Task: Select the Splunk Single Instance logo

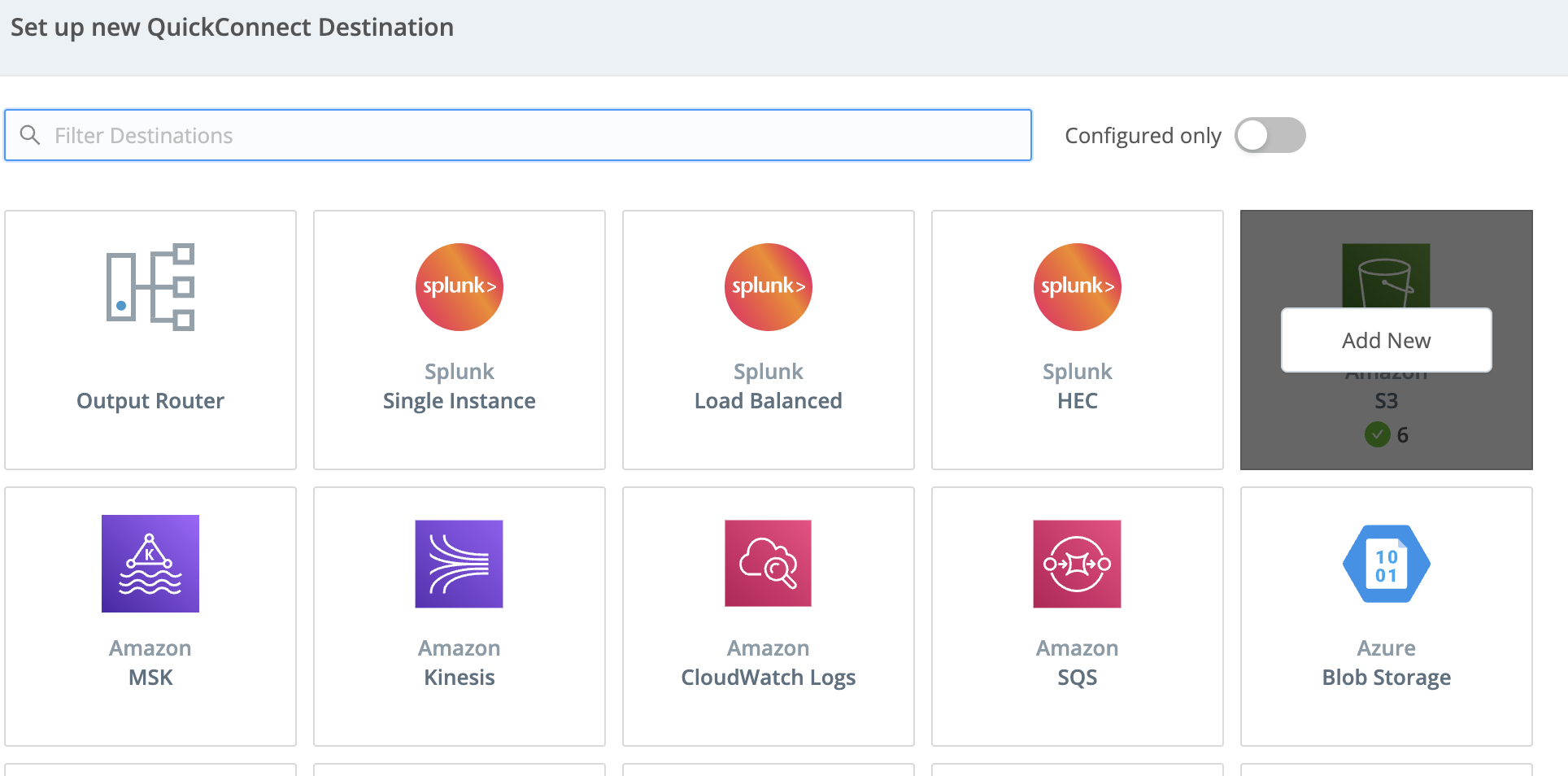Action: click(460, 287)
